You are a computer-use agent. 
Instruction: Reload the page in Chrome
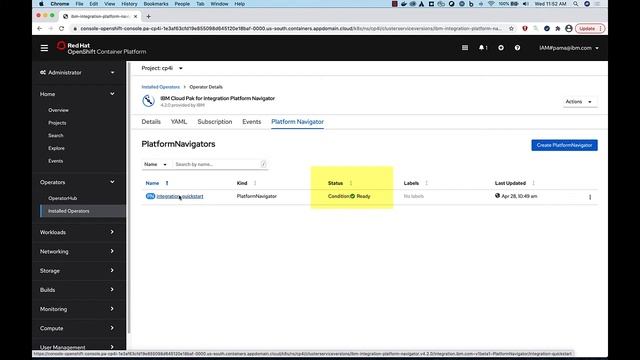(62, 29)
